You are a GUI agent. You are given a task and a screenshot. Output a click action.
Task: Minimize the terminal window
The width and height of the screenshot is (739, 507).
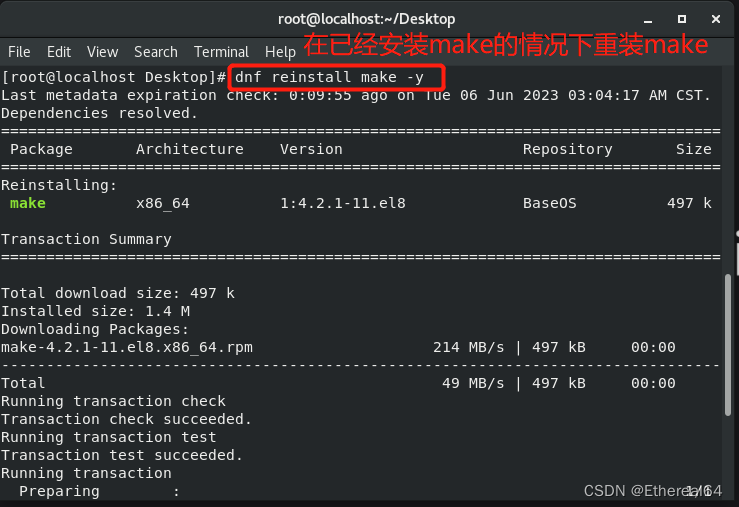point(648,19)
